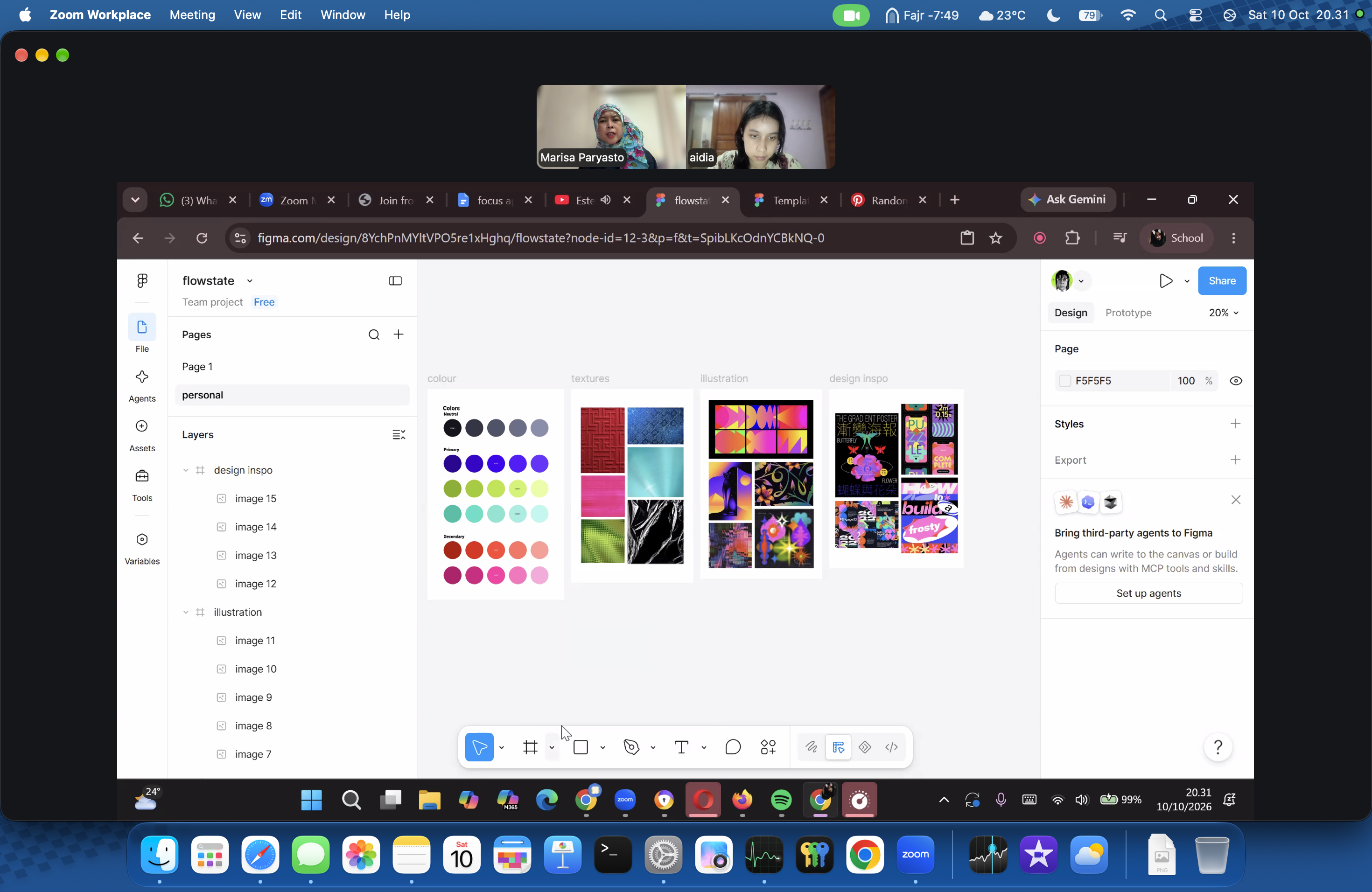Click the Free plan badge link
Image resolution: width=1372 pixels, height=892 pixels.
tap(264, 302)
